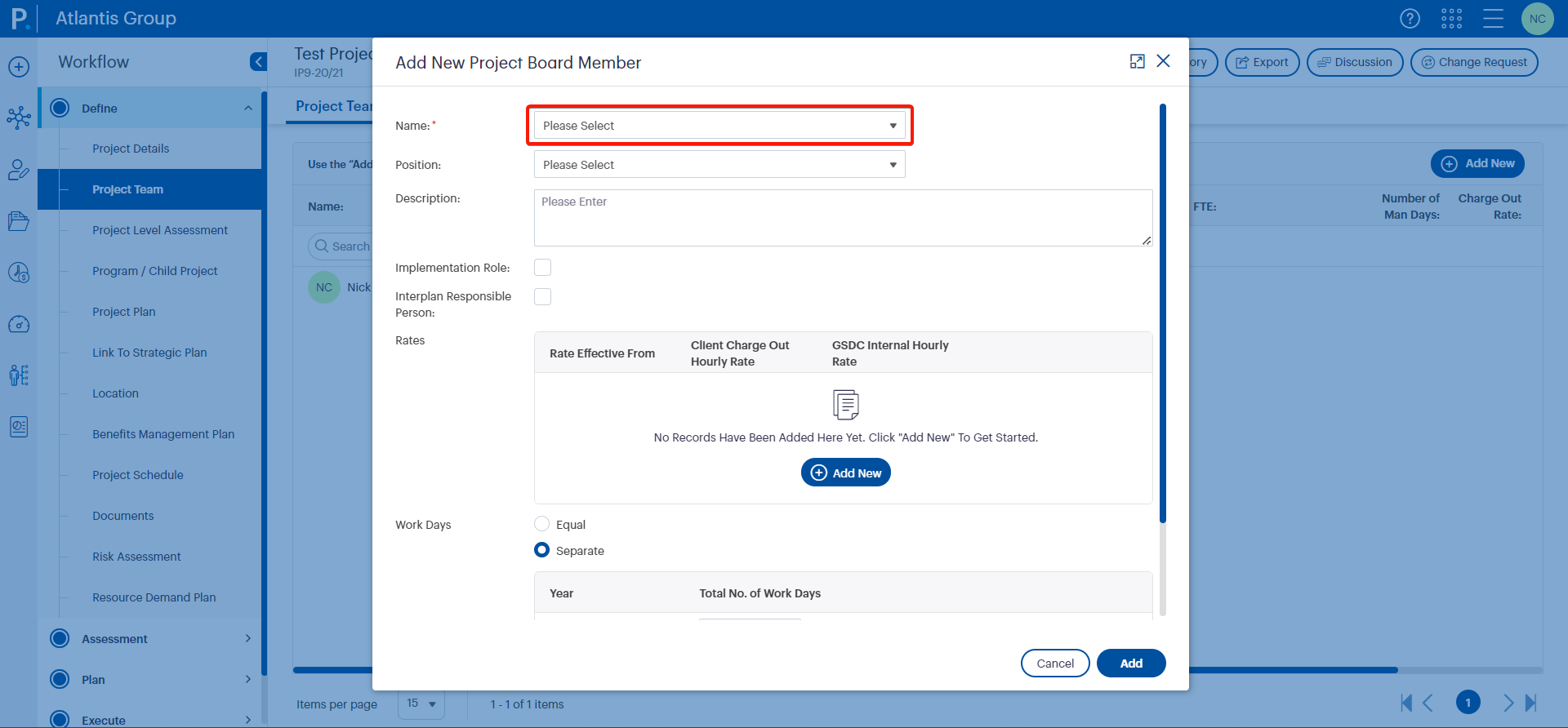
Task: Open the dashboard gauge icon in left rail
Action: [19, 324]
